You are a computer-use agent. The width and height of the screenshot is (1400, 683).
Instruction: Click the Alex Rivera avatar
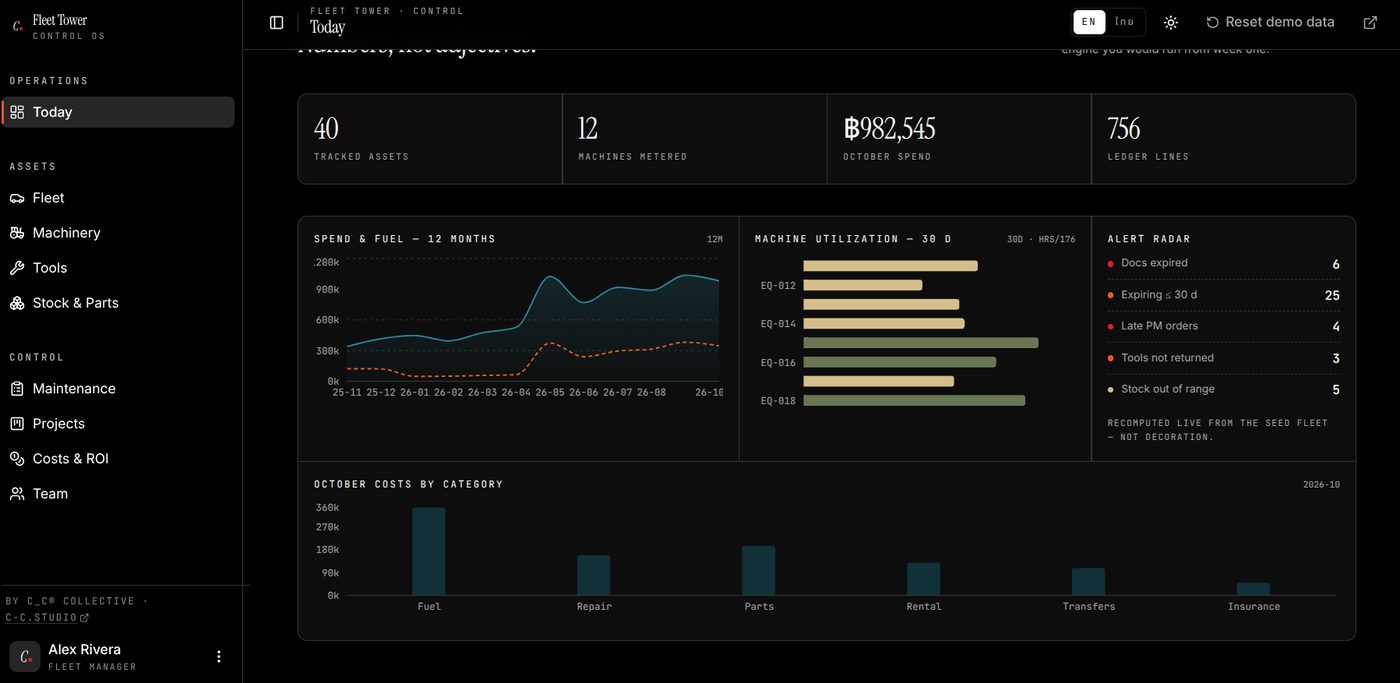[x=25, y=657]
